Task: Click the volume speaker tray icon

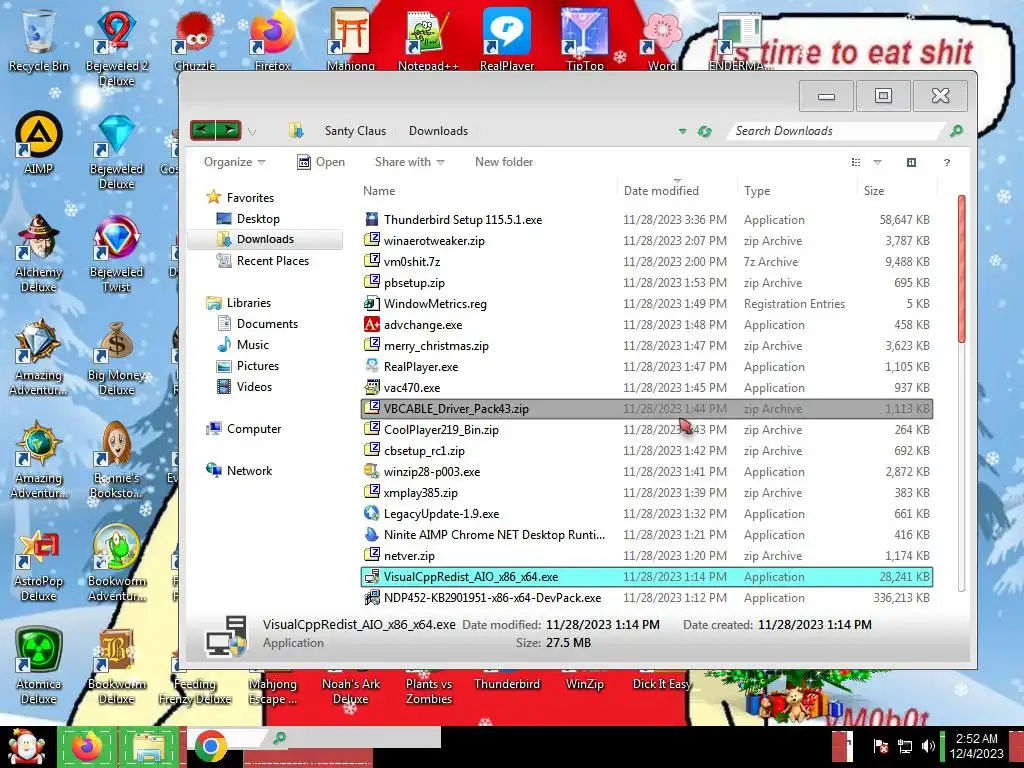Action: click(x=928, y=746)
